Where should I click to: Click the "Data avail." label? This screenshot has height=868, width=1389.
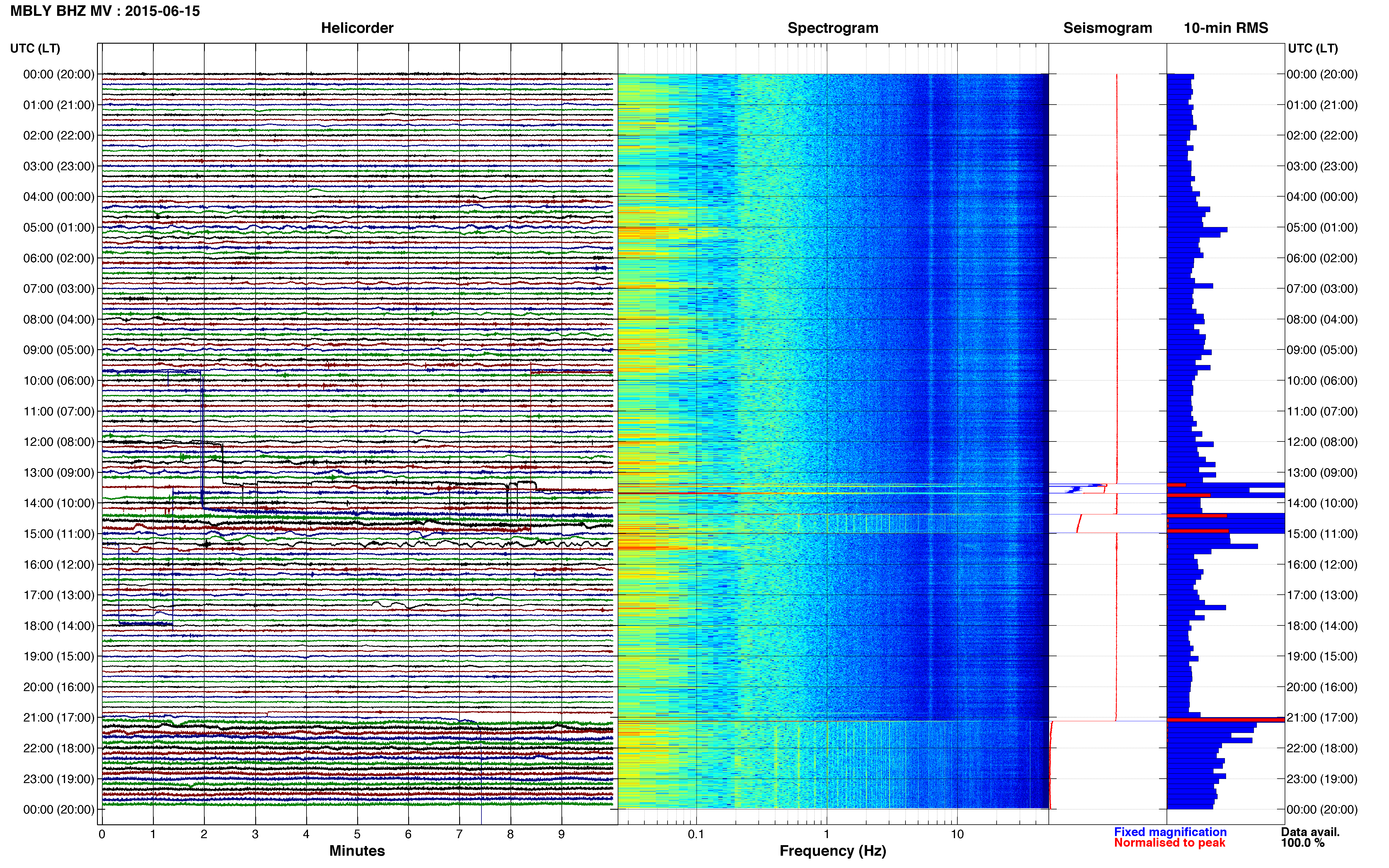(1310, 832)
